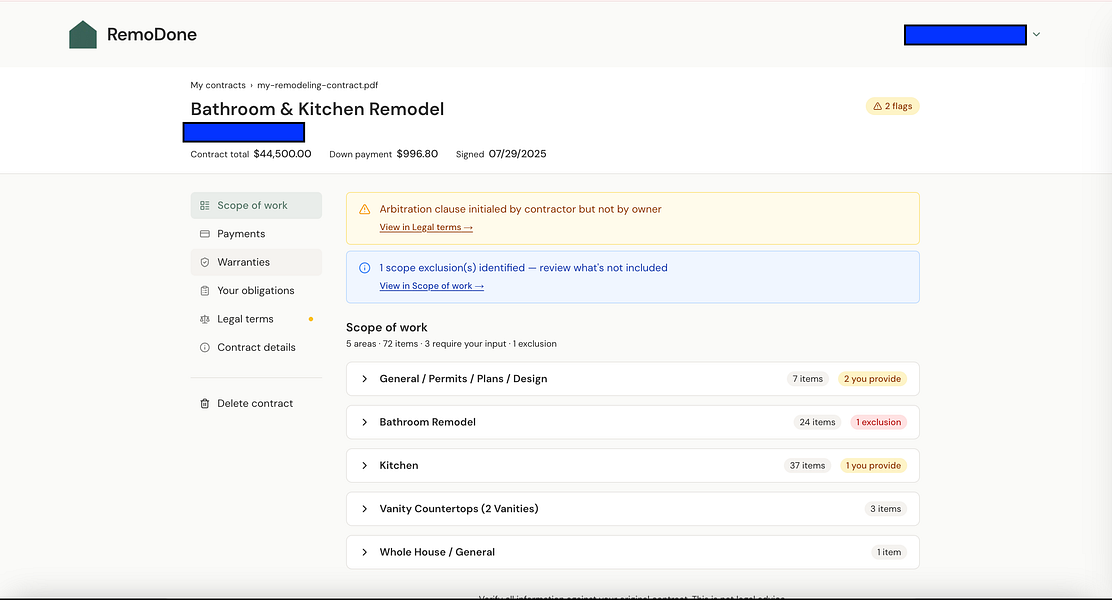Image resolution: width=1112 pixels, height=600 pixels.
Task: Click the Whole House / General row title
Action: click(437, 552)
